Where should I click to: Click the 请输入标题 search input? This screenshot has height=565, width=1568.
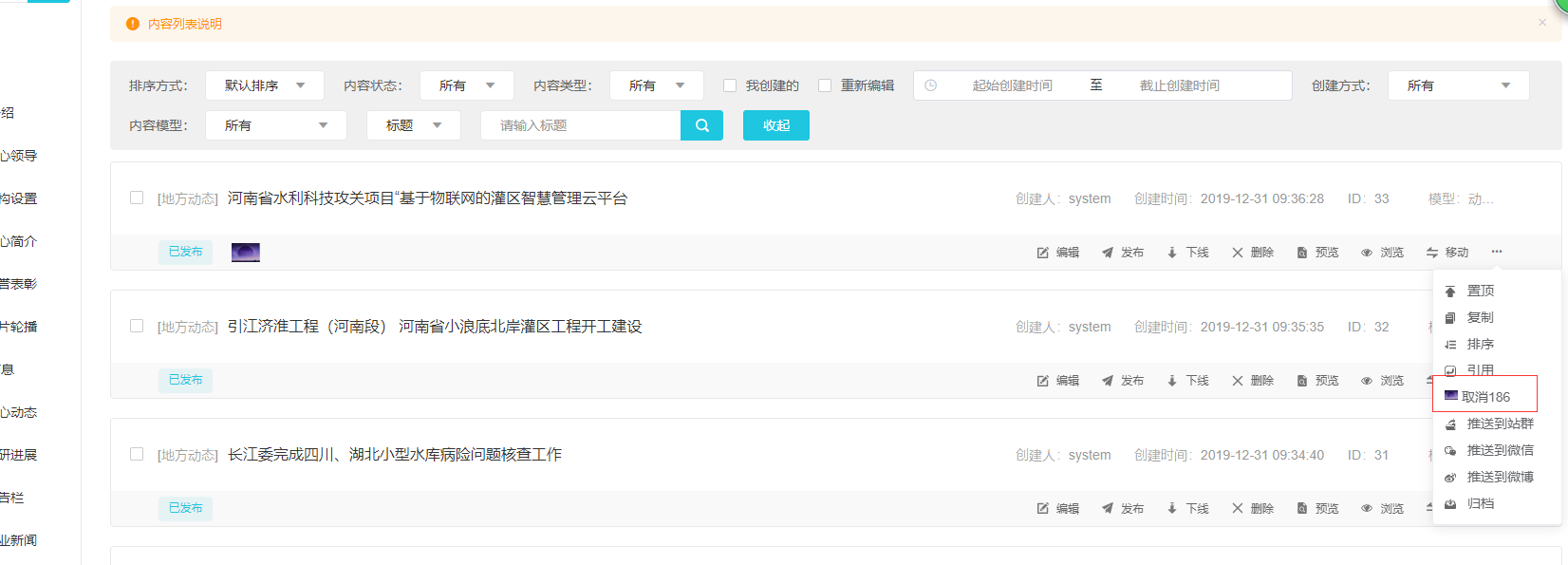(581, 125)
